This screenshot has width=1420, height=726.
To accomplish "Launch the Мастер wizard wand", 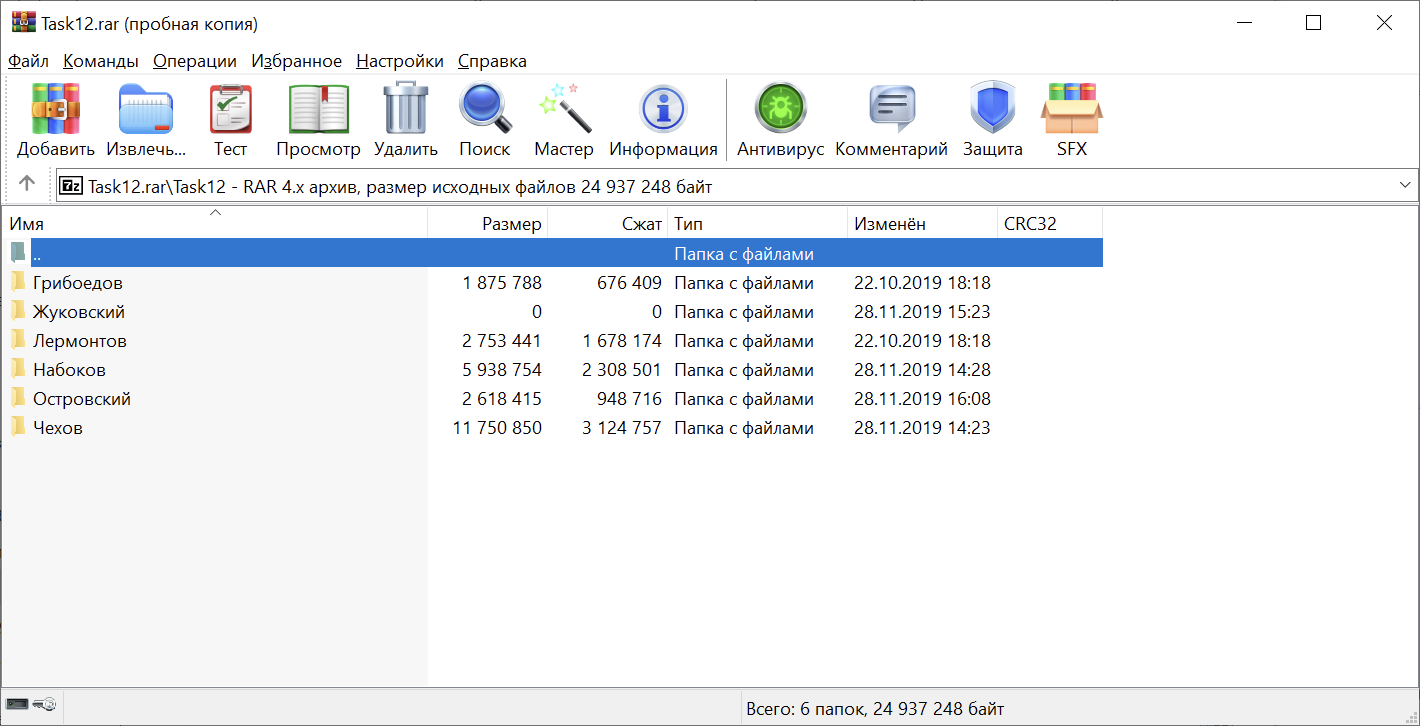I will click(564, 120).
